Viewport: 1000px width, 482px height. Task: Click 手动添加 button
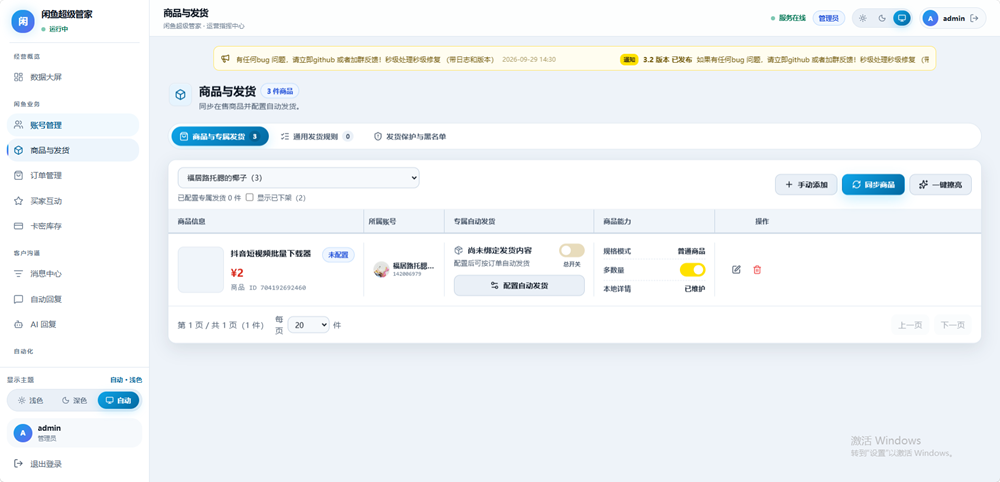(x=806, y=185)
